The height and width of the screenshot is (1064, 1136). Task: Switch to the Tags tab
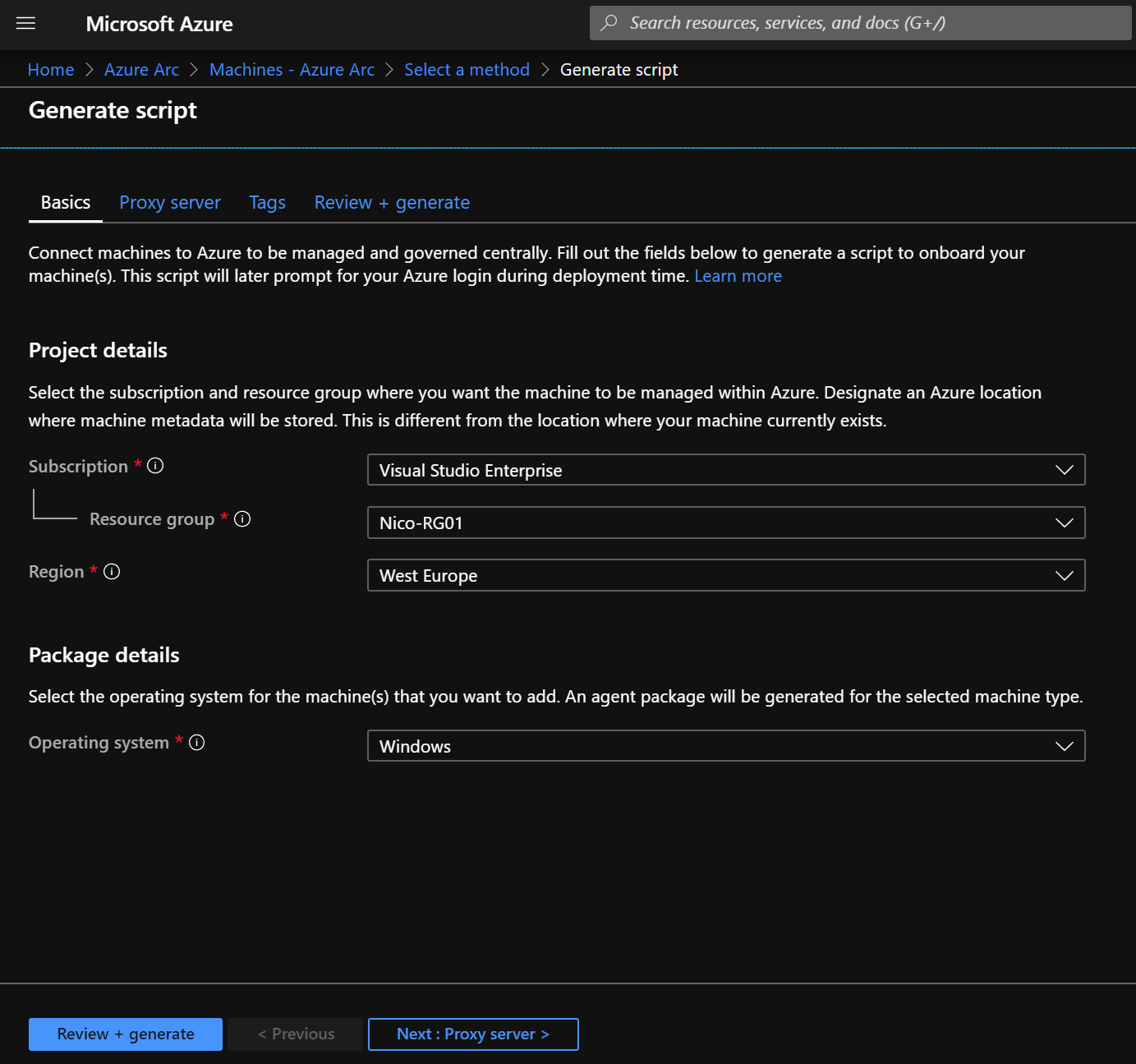[268, 202]
